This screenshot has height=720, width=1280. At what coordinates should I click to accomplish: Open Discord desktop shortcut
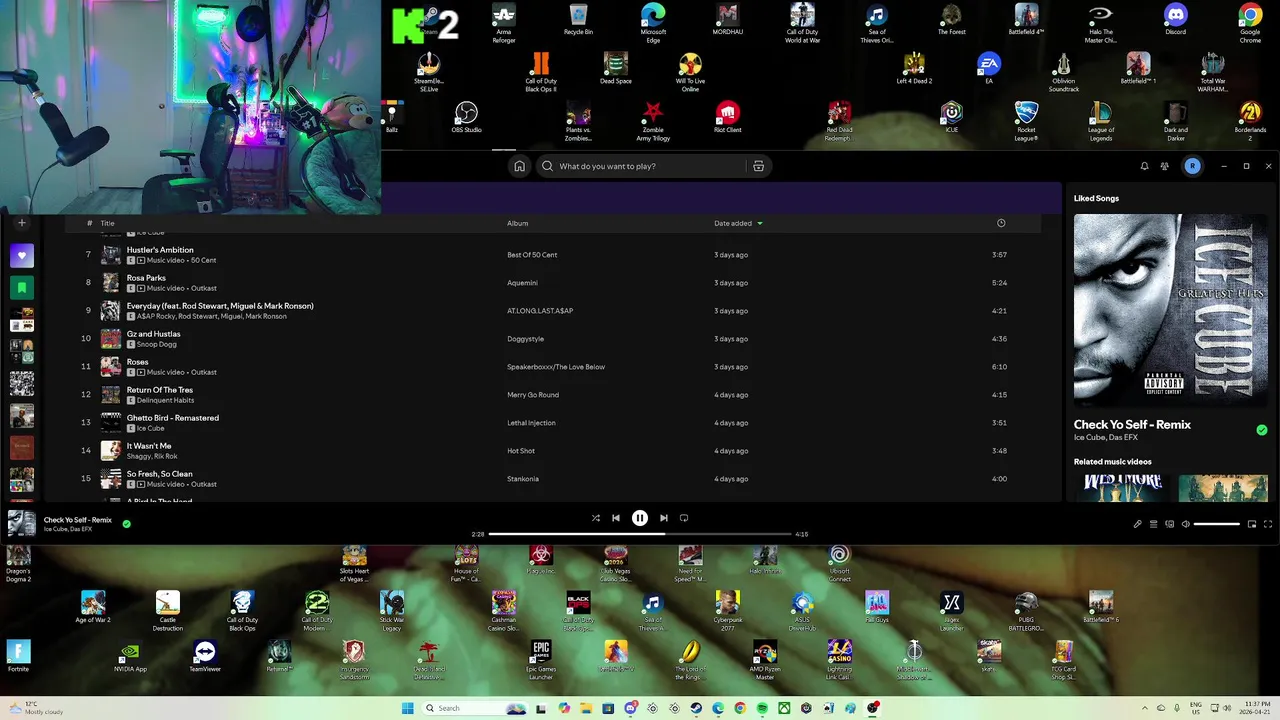tap(1175, 20)
